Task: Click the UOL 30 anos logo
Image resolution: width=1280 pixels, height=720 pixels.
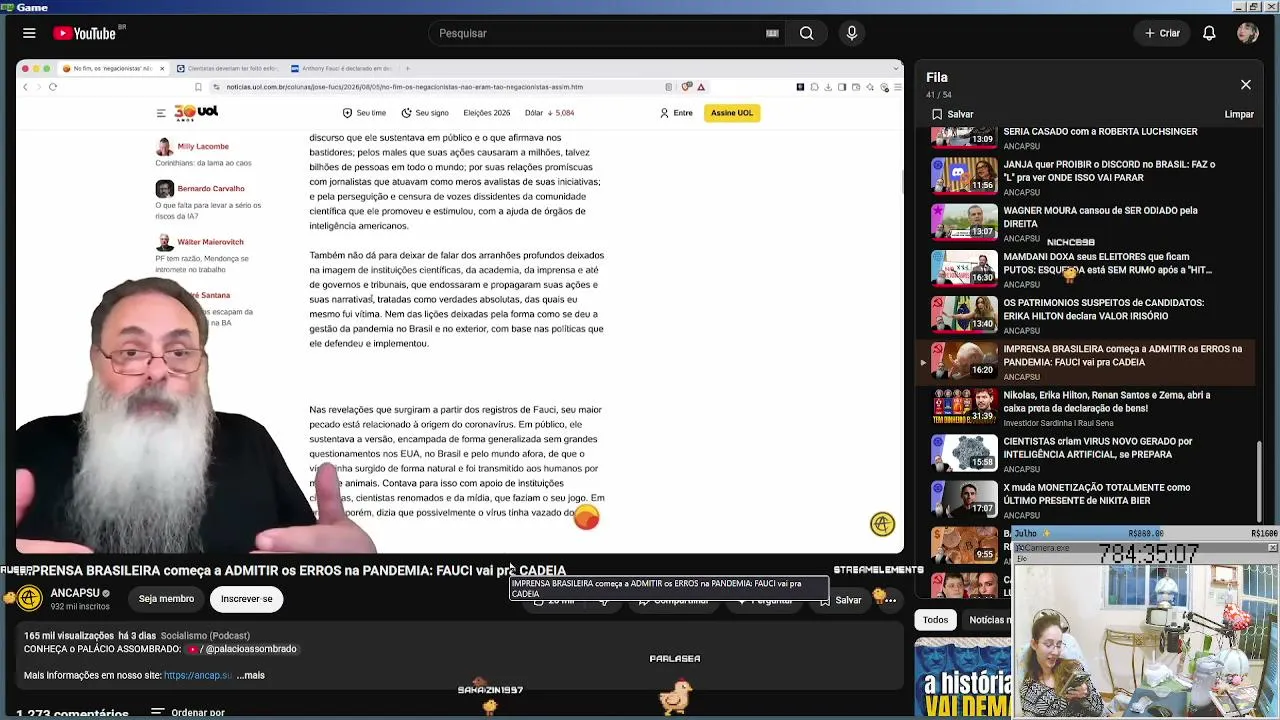Action: [x=195, y=113]
